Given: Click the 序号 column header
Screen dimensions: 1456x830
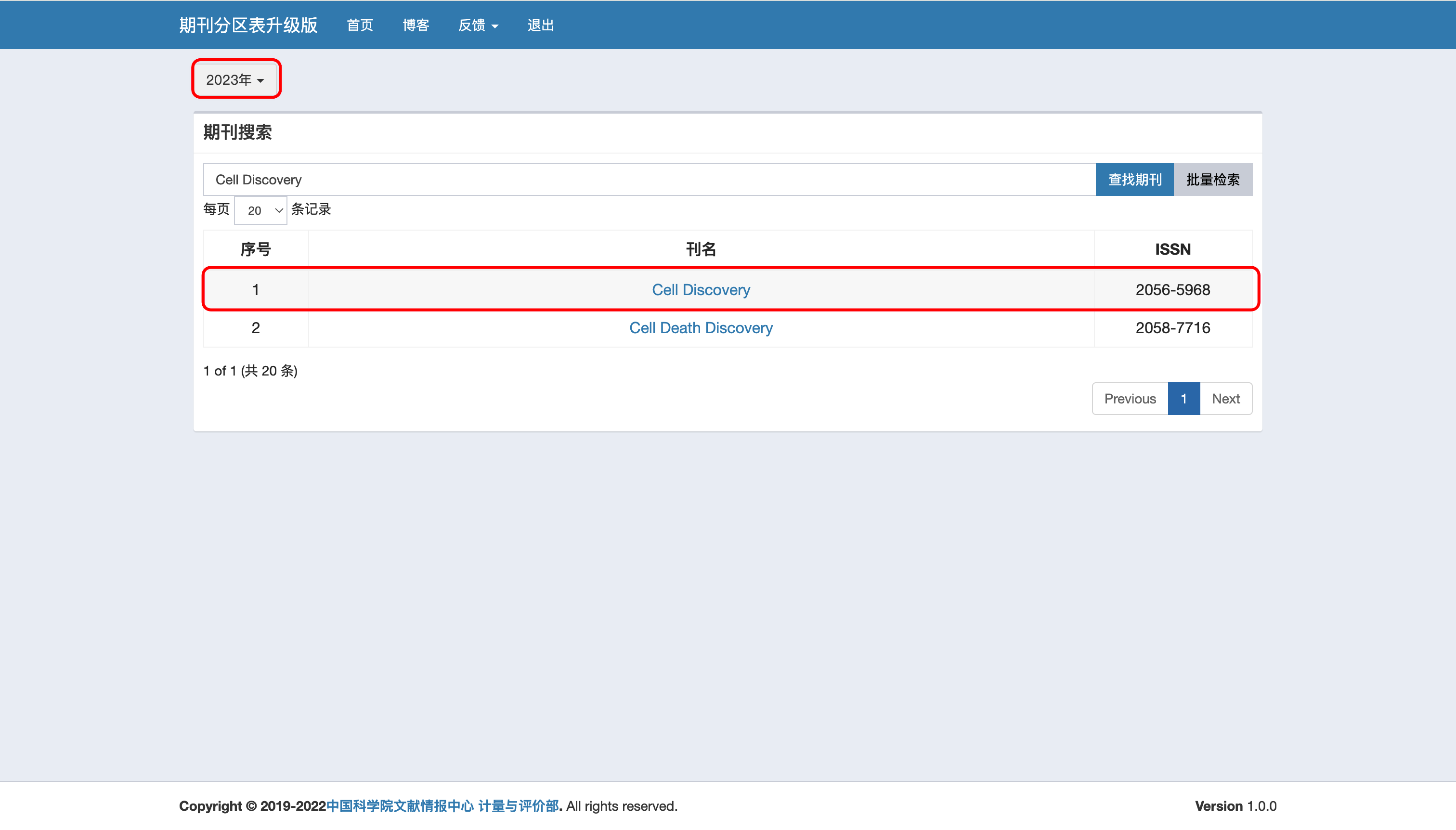Looking at the screenshot, I should click(x=255, y=249).
